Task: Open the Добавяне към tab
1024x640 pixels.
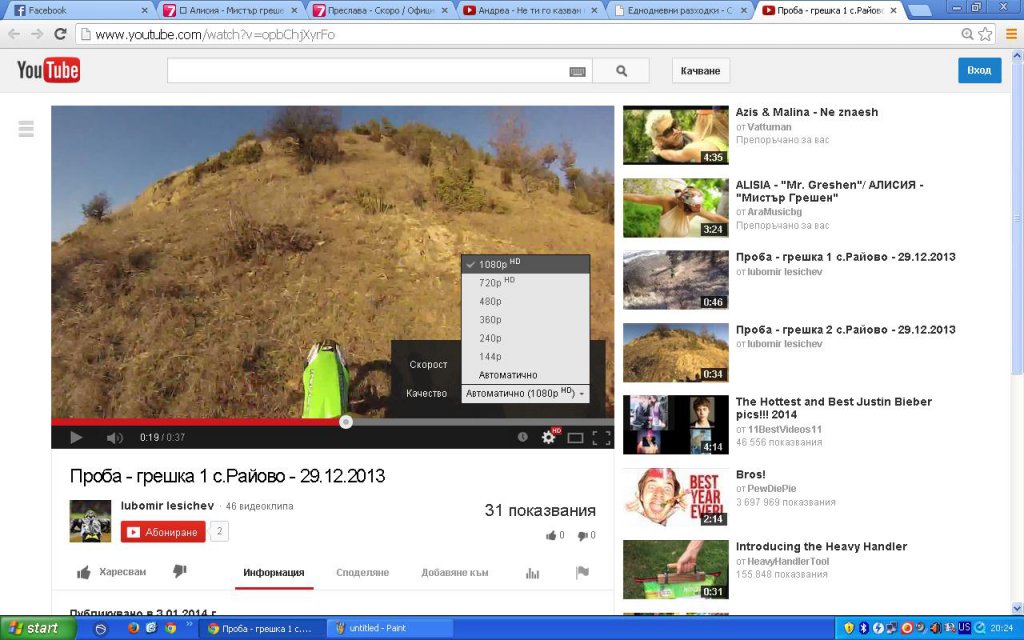Action: pos(455,573)
